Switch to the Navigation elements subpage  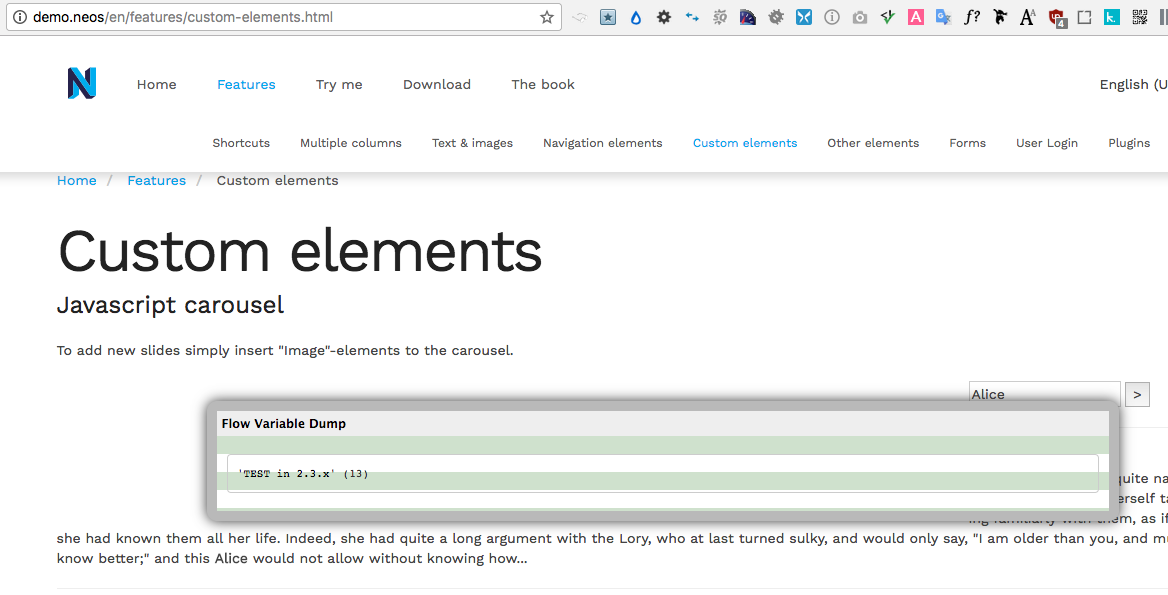coord(602,143)
